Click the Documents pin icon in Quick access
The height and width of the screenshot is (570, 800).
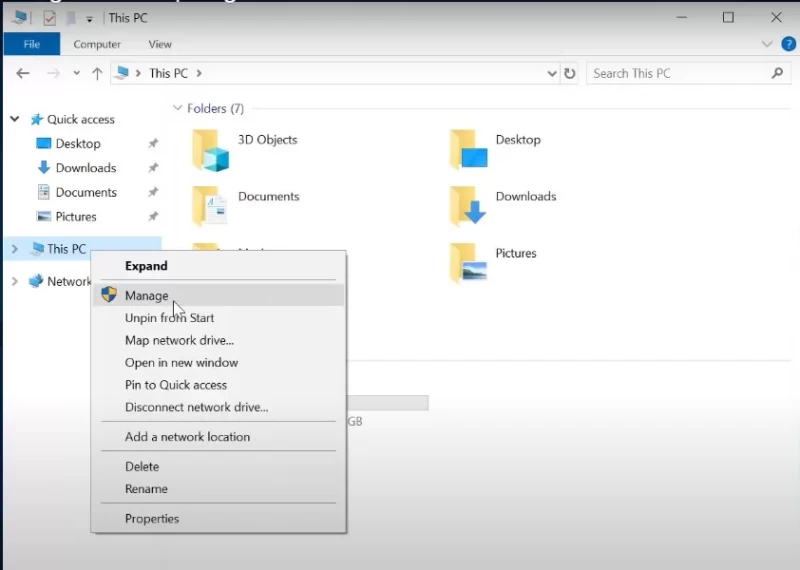[x=153, y=192]
